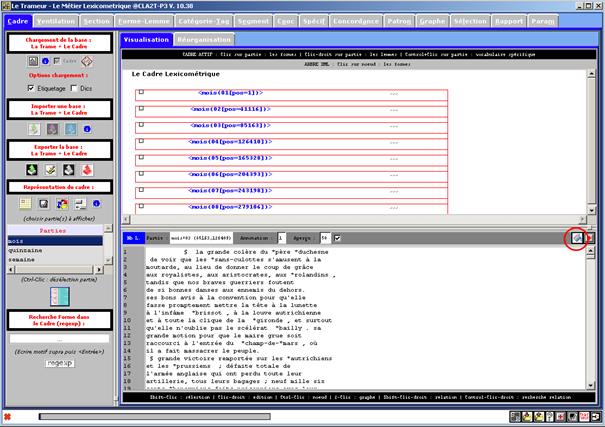The height and width of the screenshot is (427, 605).
Task: Check the box of the mois 03 frame row
Action: [141, 125]
